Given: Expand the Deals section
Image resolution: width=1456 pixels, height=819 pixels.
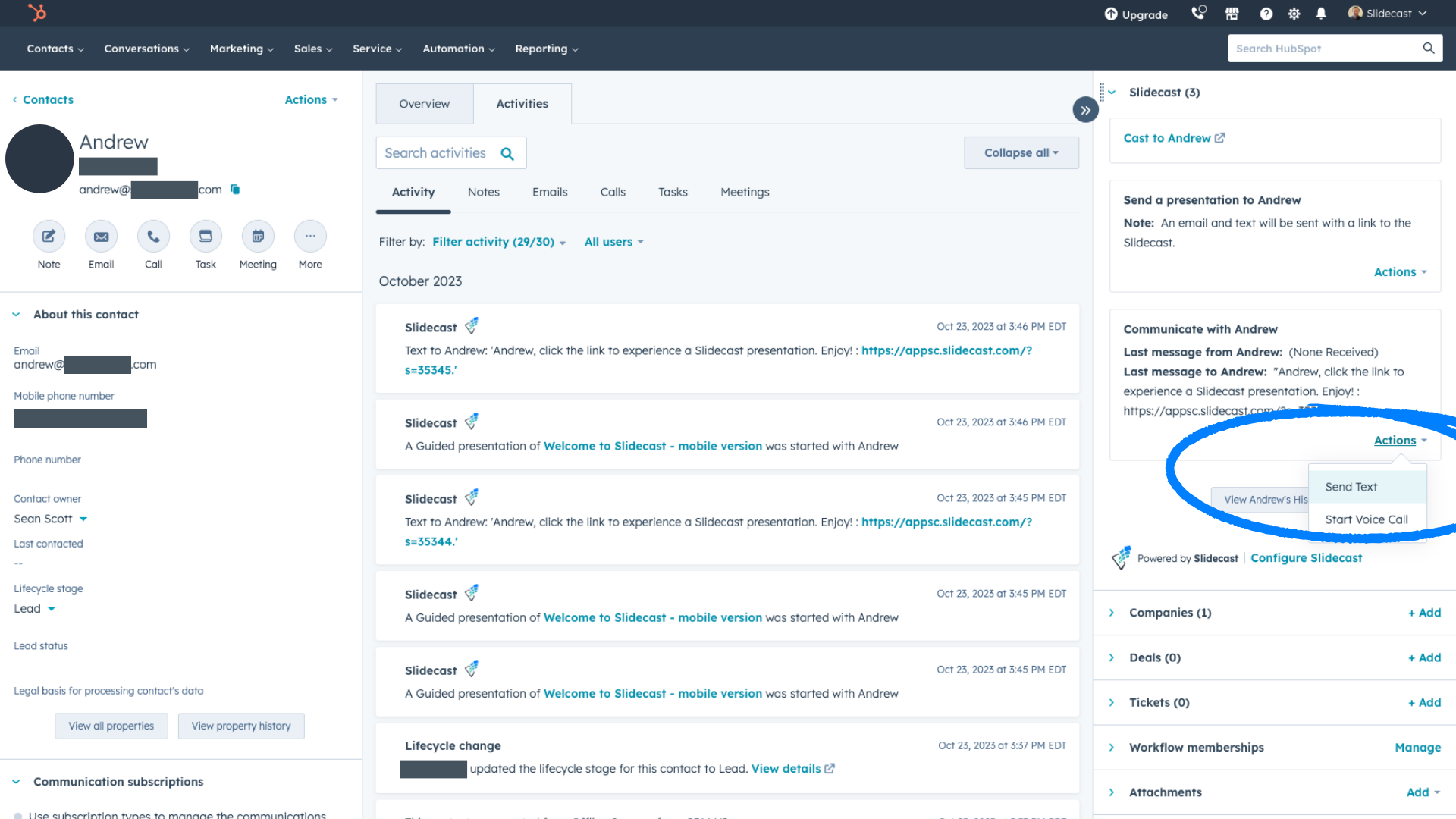Looking at the screenshot, I should 1112,657.
